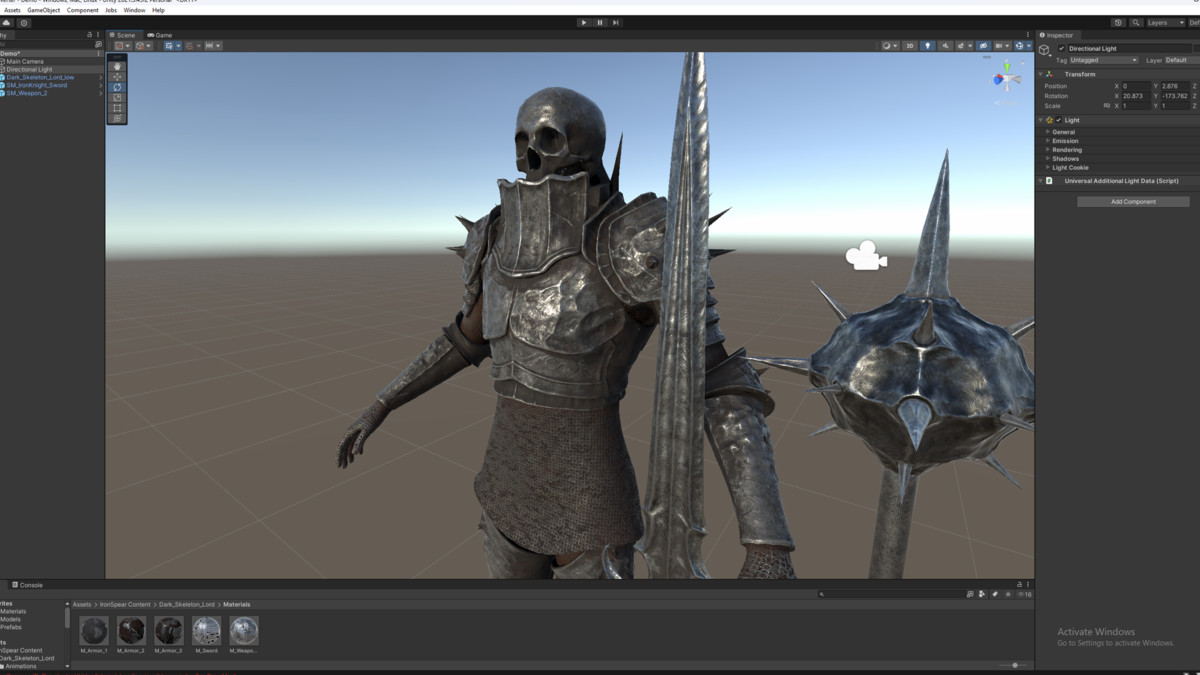Image resolution: width=1200 pixels, height=675 pixels.
Task: Select the M_Sword material thumbnail
Action: 207,631
